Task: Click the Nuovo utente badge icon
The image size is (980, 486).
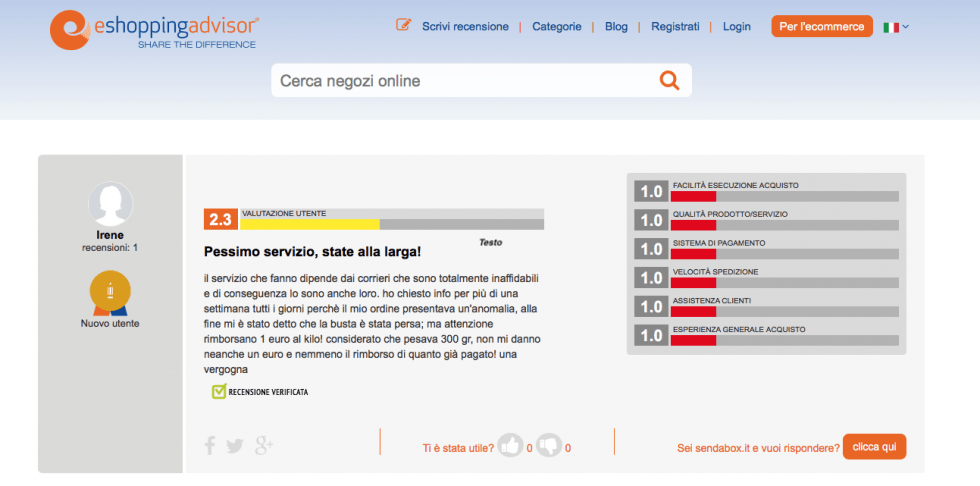Action: click(x=110, y=292)
